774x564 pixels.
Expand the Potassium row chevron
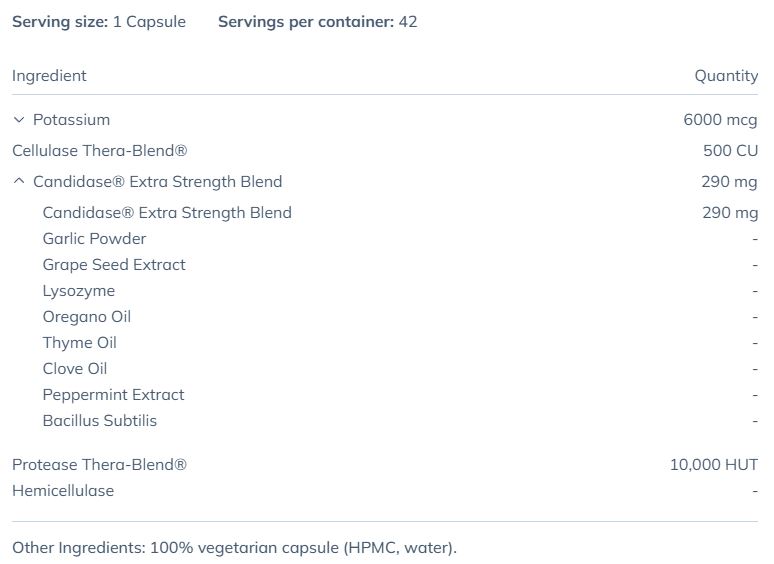pos(18,120)
